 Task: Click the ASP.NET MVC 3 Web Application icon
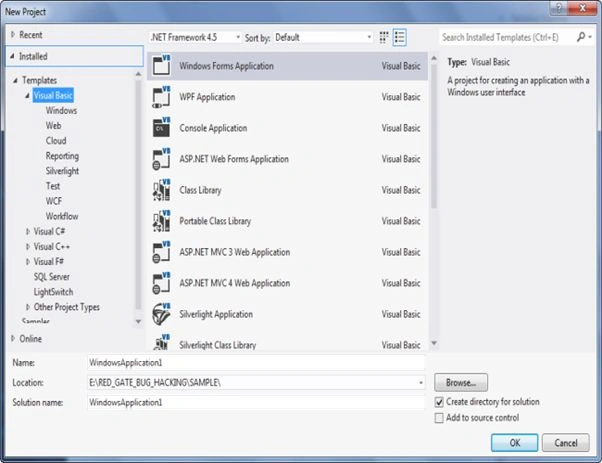[161, 252]
